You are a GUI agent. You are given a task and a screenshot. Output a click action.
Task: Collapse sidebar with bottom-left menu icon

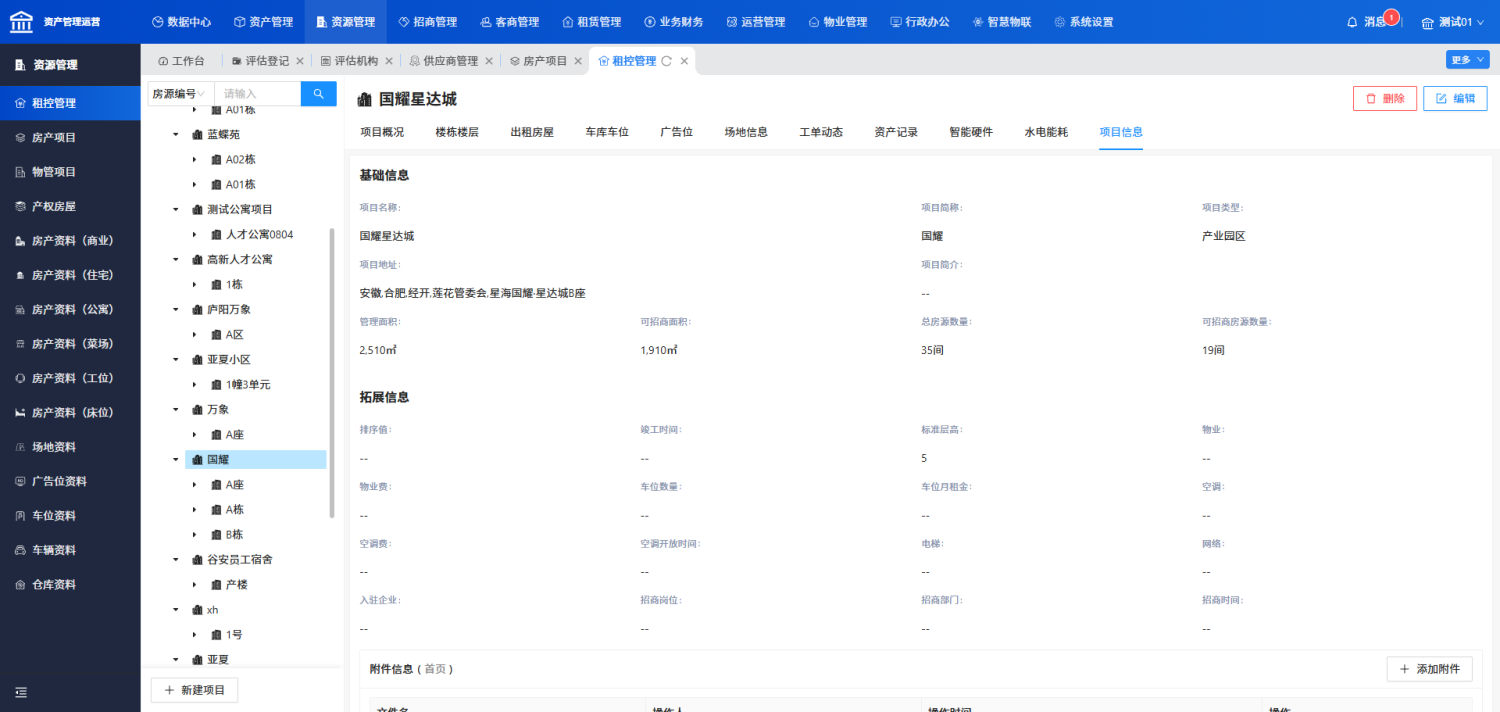(20, 692)
